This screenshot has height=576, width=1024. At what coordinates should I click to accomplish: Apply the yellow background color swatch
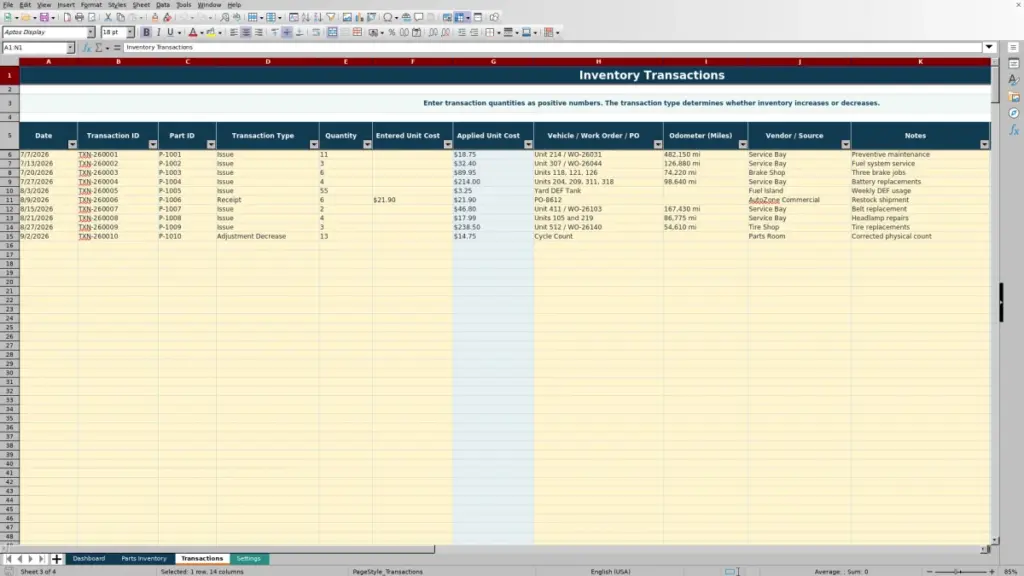[211, 32]
